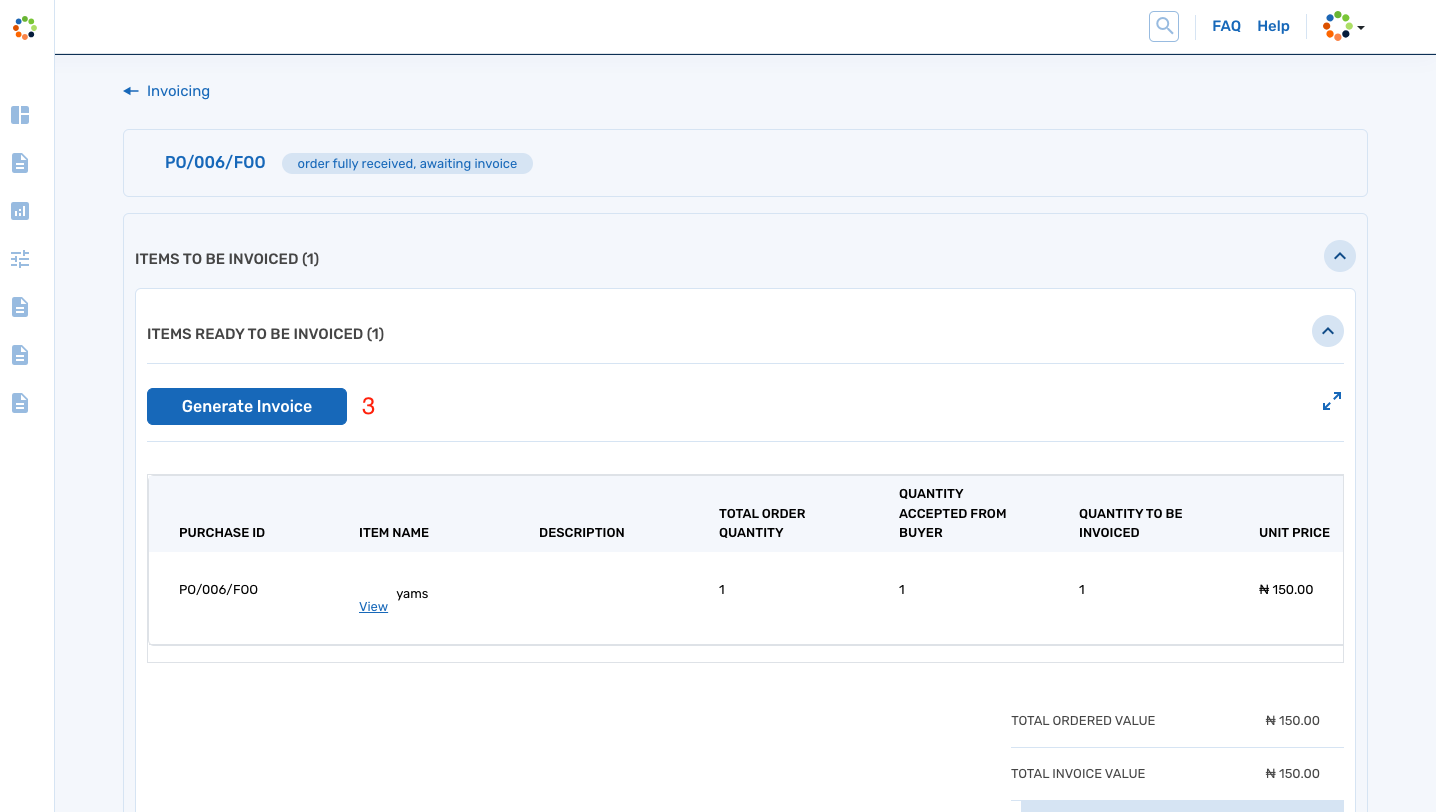Click document icon directly below dashboard icon
The height and width of the screenshot is (812, 1436).
20,163
